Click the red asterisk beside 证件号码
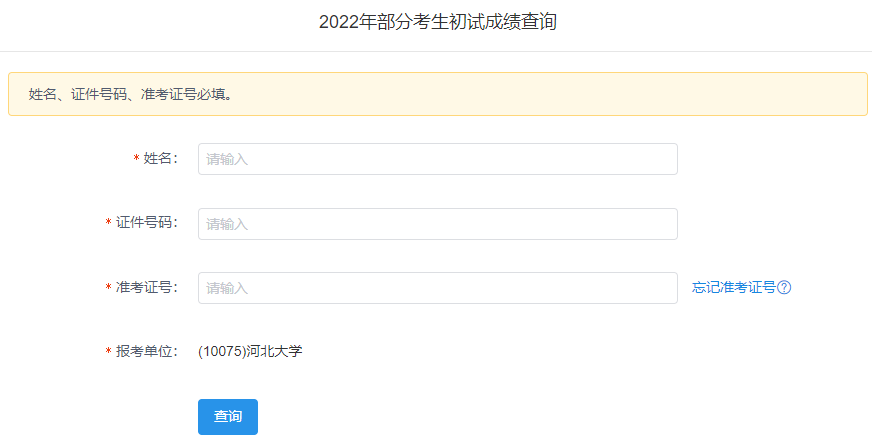 point(108,224)
